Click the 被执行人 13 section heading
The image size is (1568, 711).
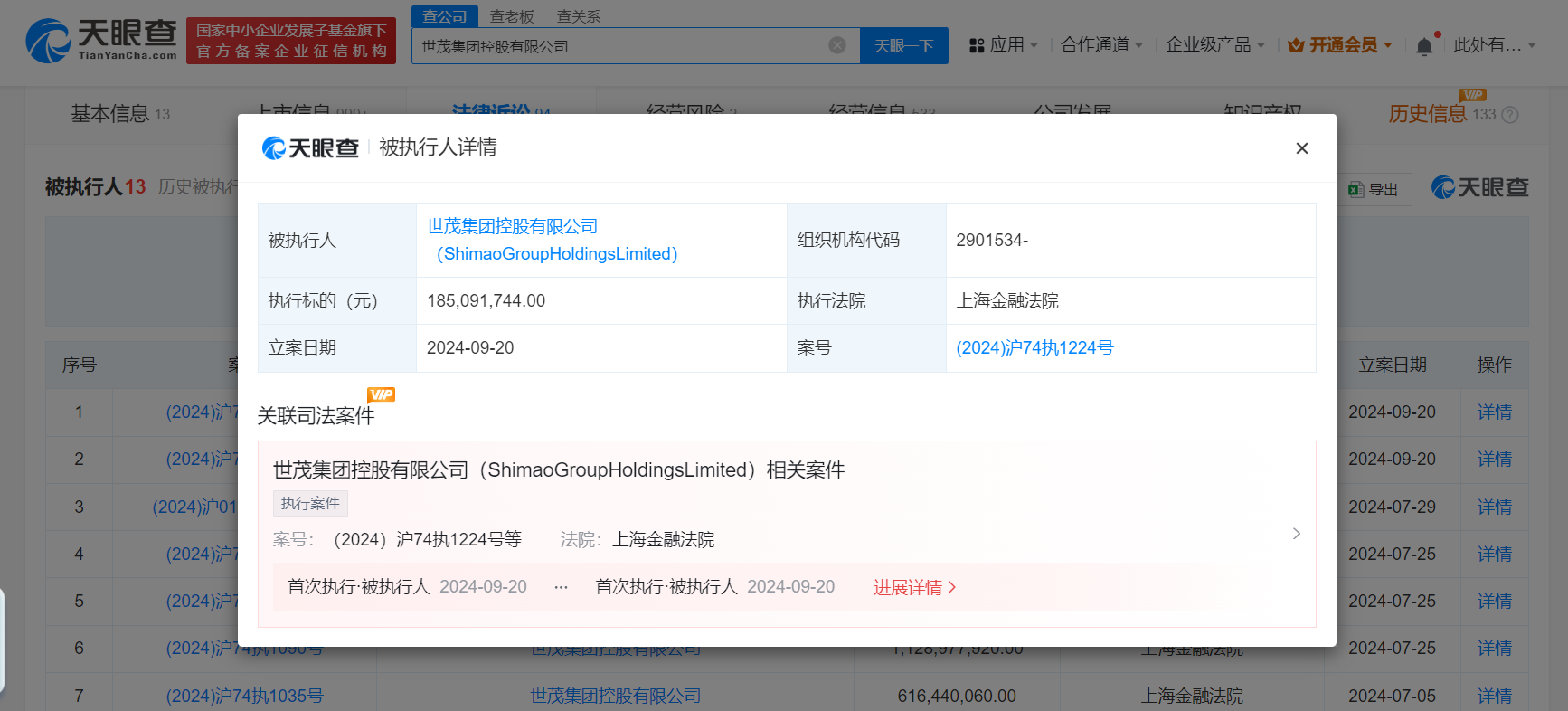pyautogui.click(x=95, y=187)
